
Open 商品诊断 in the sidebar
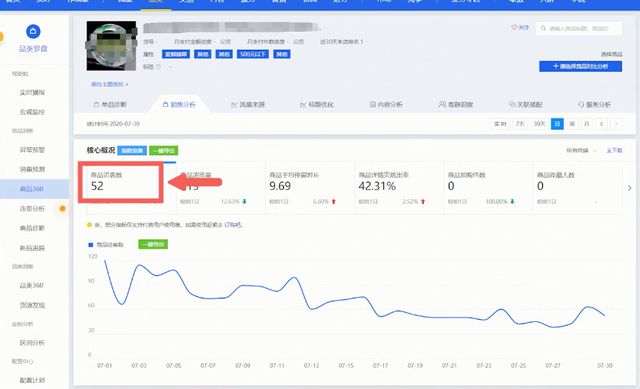click(32, 228)
